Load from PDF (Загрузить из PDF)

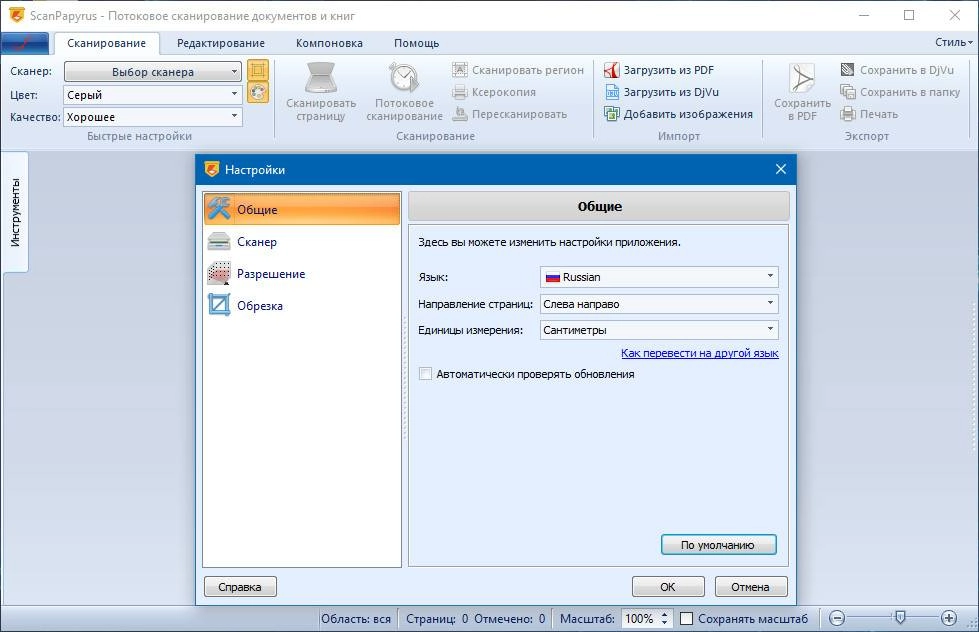point(659,70)
